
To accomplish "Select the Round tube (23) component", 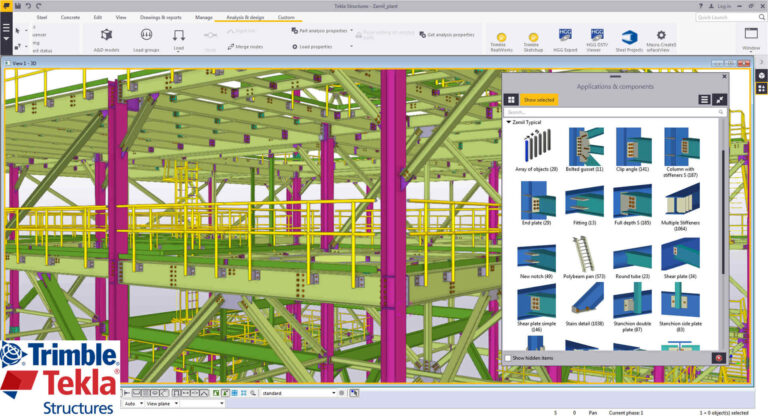I will coord(632,261).
